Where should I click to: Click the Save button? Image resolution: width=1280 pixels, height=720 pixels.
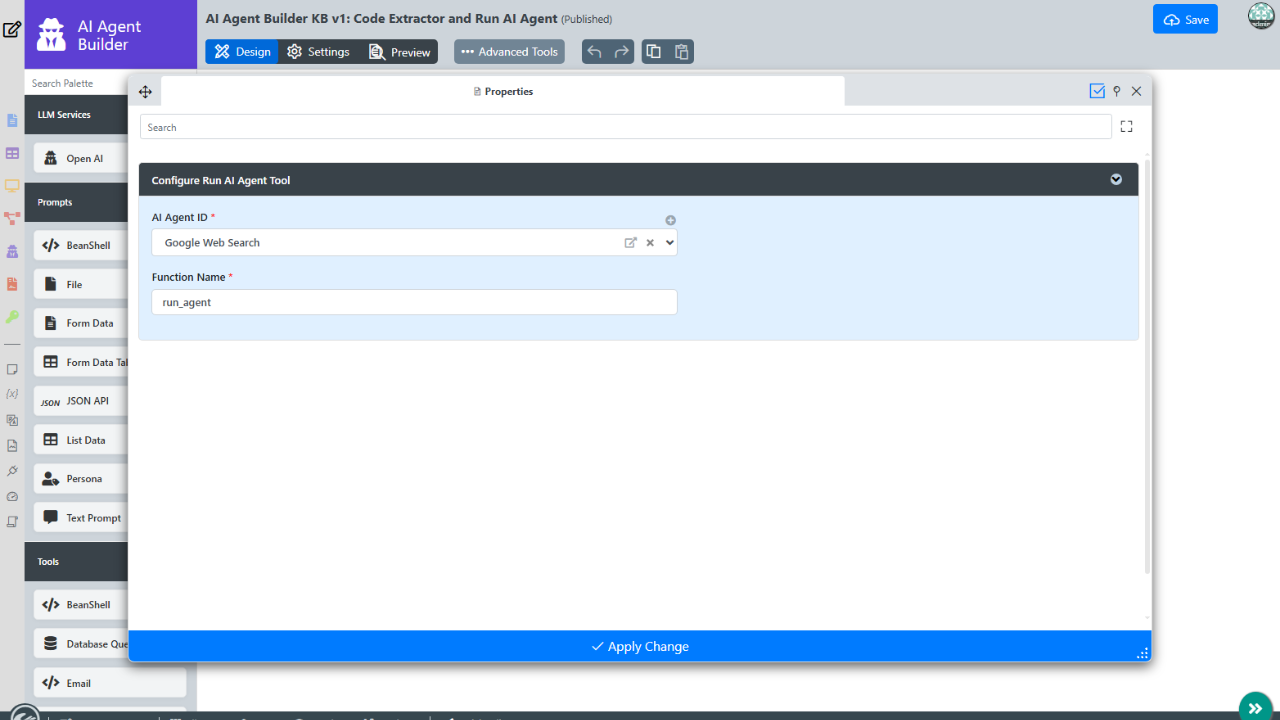(x=1185, y=20)
